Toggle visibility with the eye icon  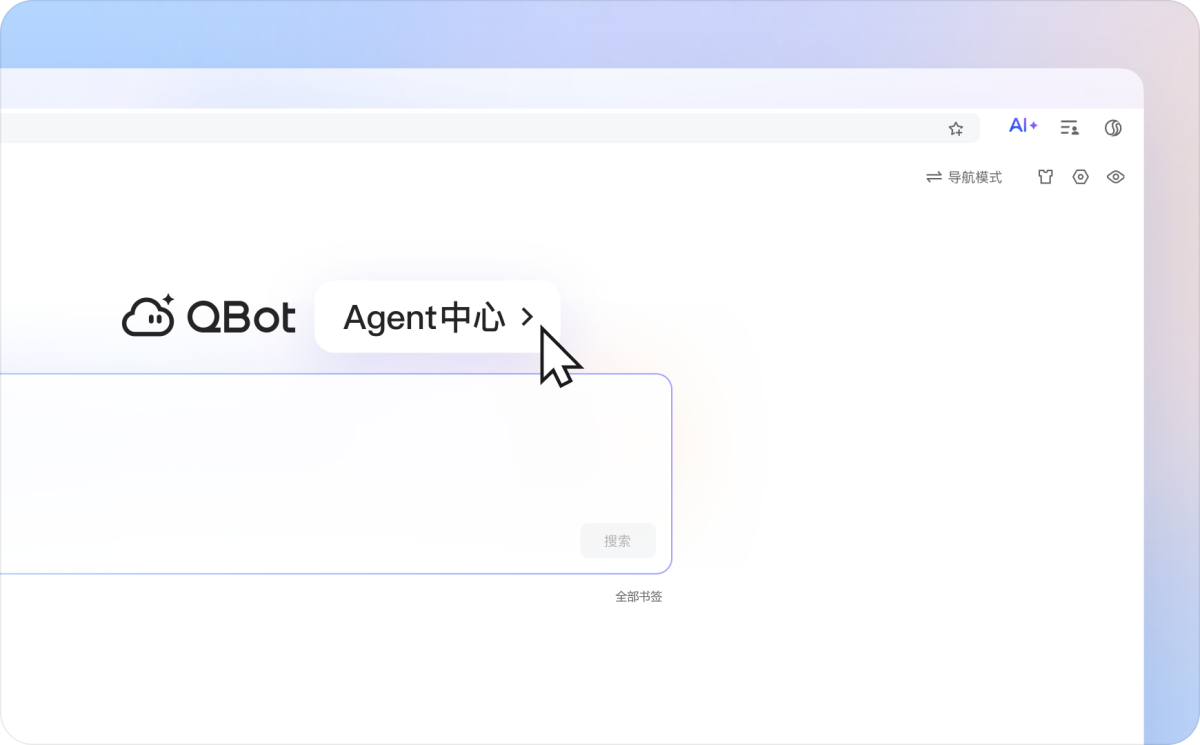1116,177
